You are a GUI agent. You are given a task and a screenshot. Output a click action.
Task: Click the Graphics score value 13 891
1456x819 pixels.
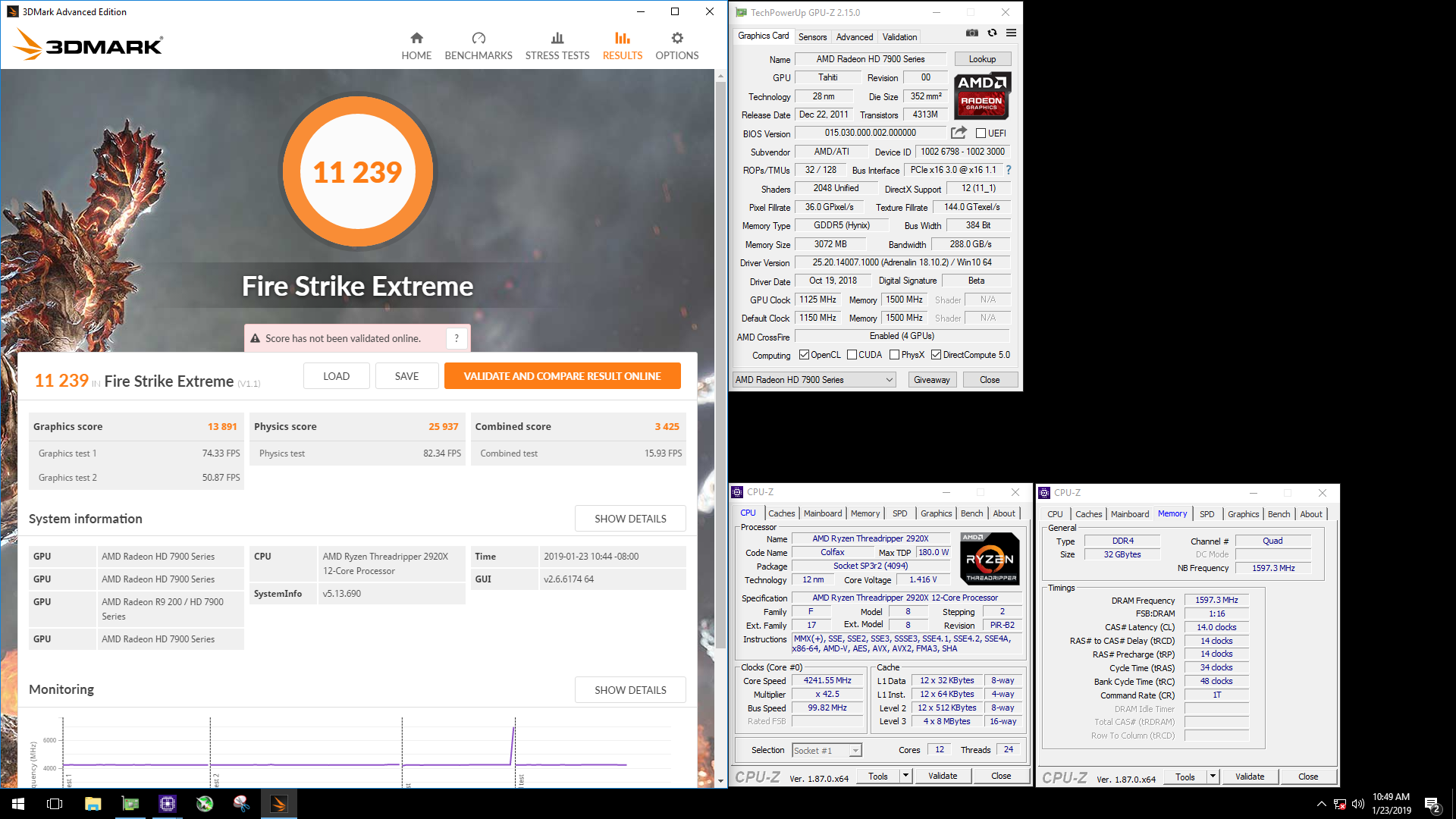(x=222, y=427)
